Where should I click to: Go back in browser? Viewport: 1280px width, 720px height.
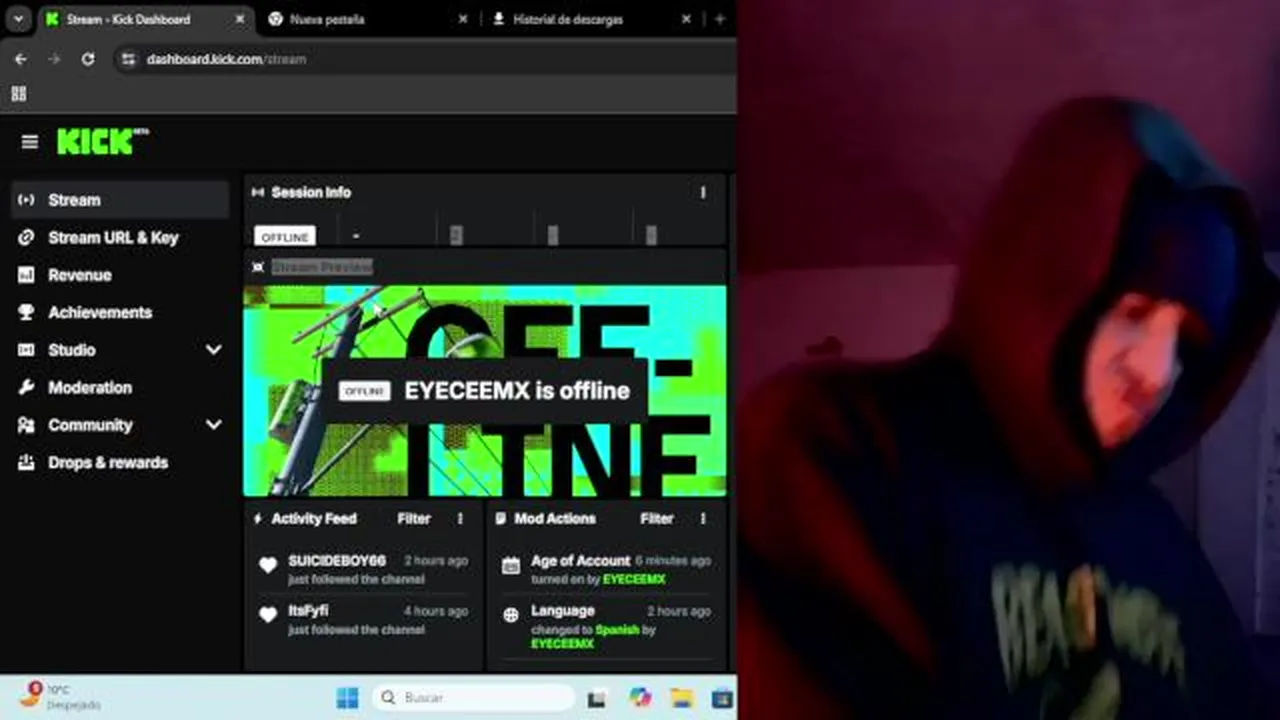[x=21, y=59]
